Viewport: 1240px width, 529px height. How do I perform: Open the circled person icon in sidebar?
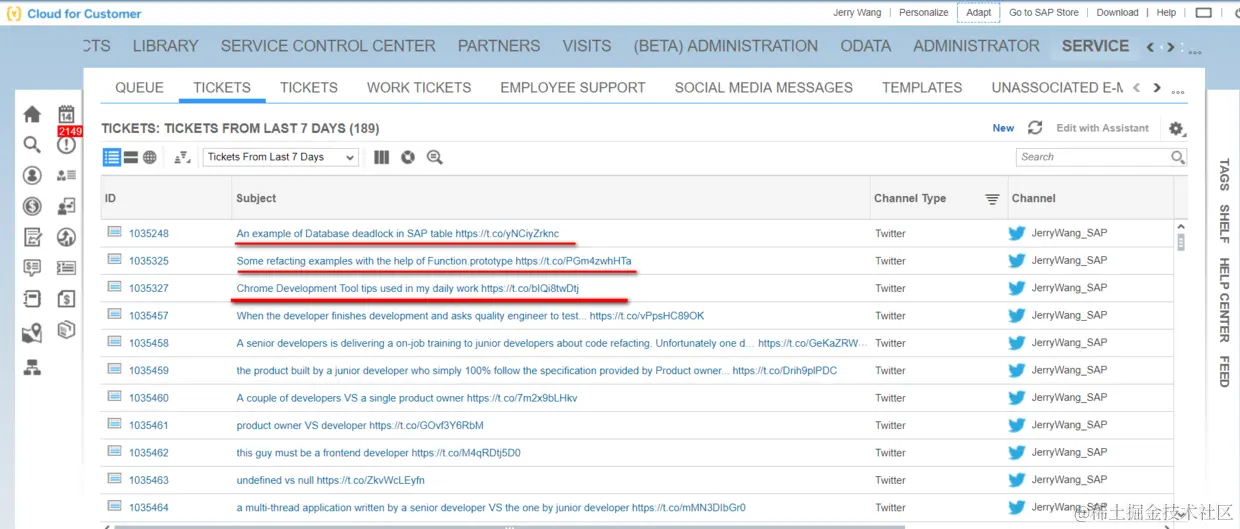(32, 176)
